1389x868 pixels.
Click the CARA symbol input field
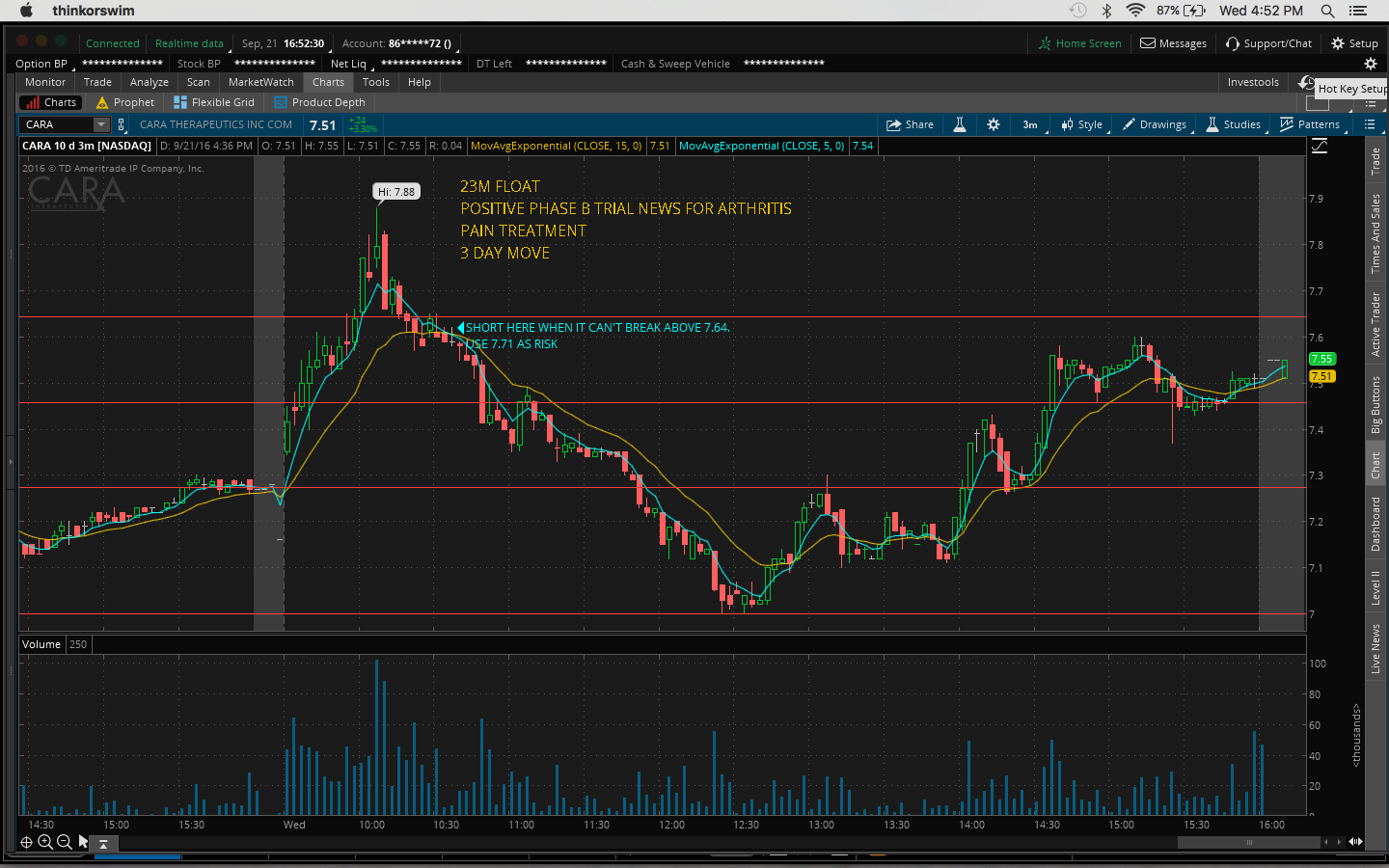(56, 124)
